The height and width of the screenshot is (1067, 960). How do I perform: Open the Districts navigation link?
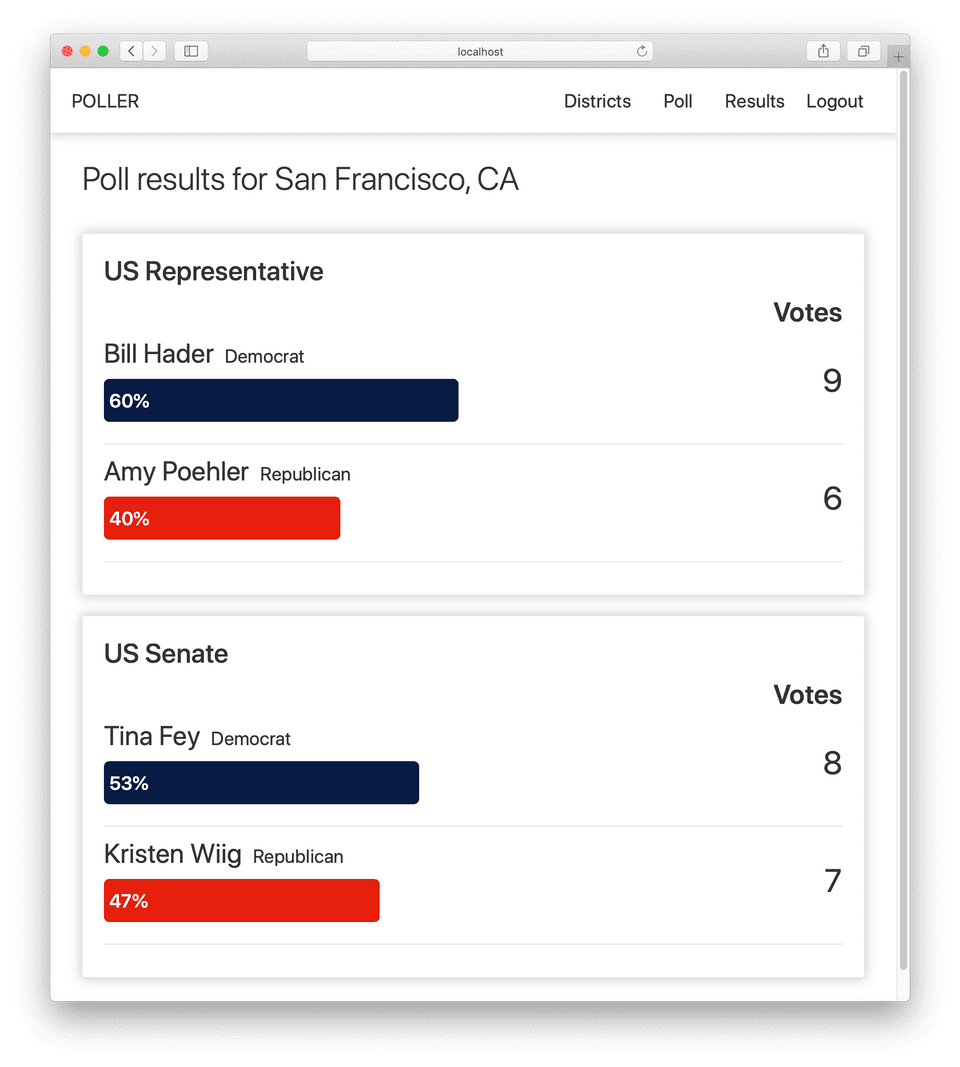[597, 101]
